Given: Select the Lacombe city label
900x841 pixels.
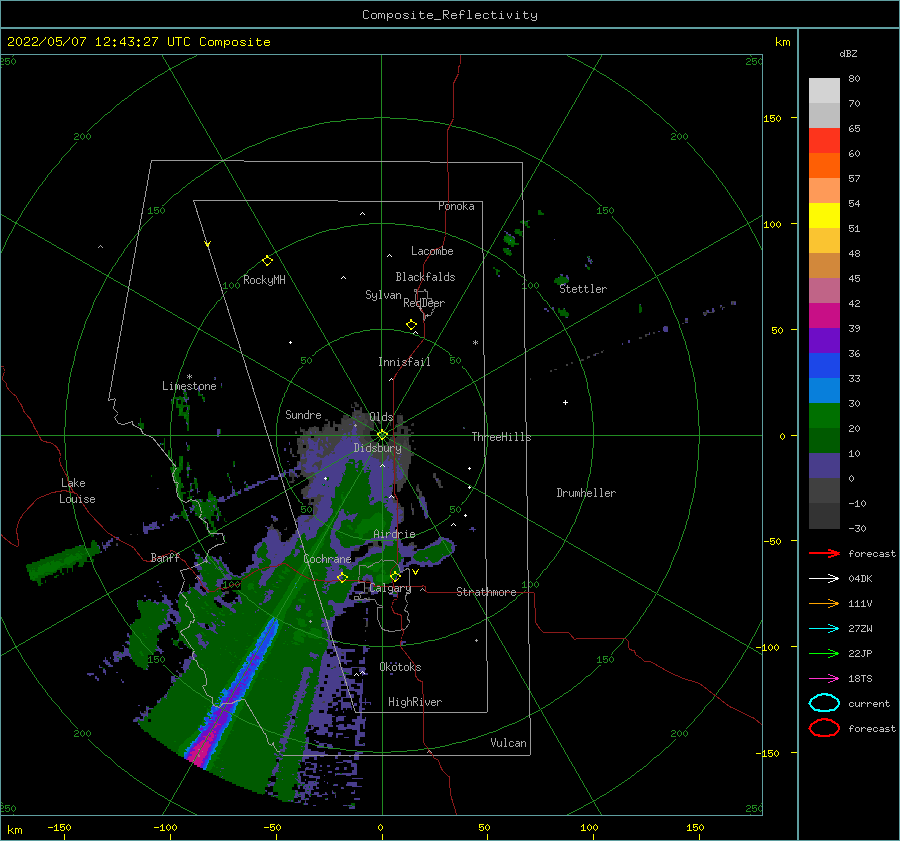Looking at the screenshot, I should click(x=432, y=251).
